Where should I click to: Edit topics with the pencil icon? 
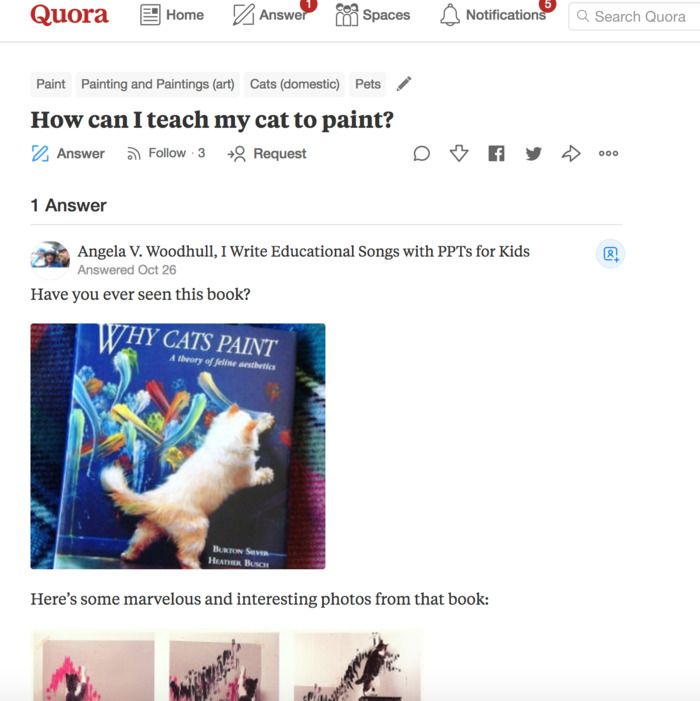(x=404, y=84)
